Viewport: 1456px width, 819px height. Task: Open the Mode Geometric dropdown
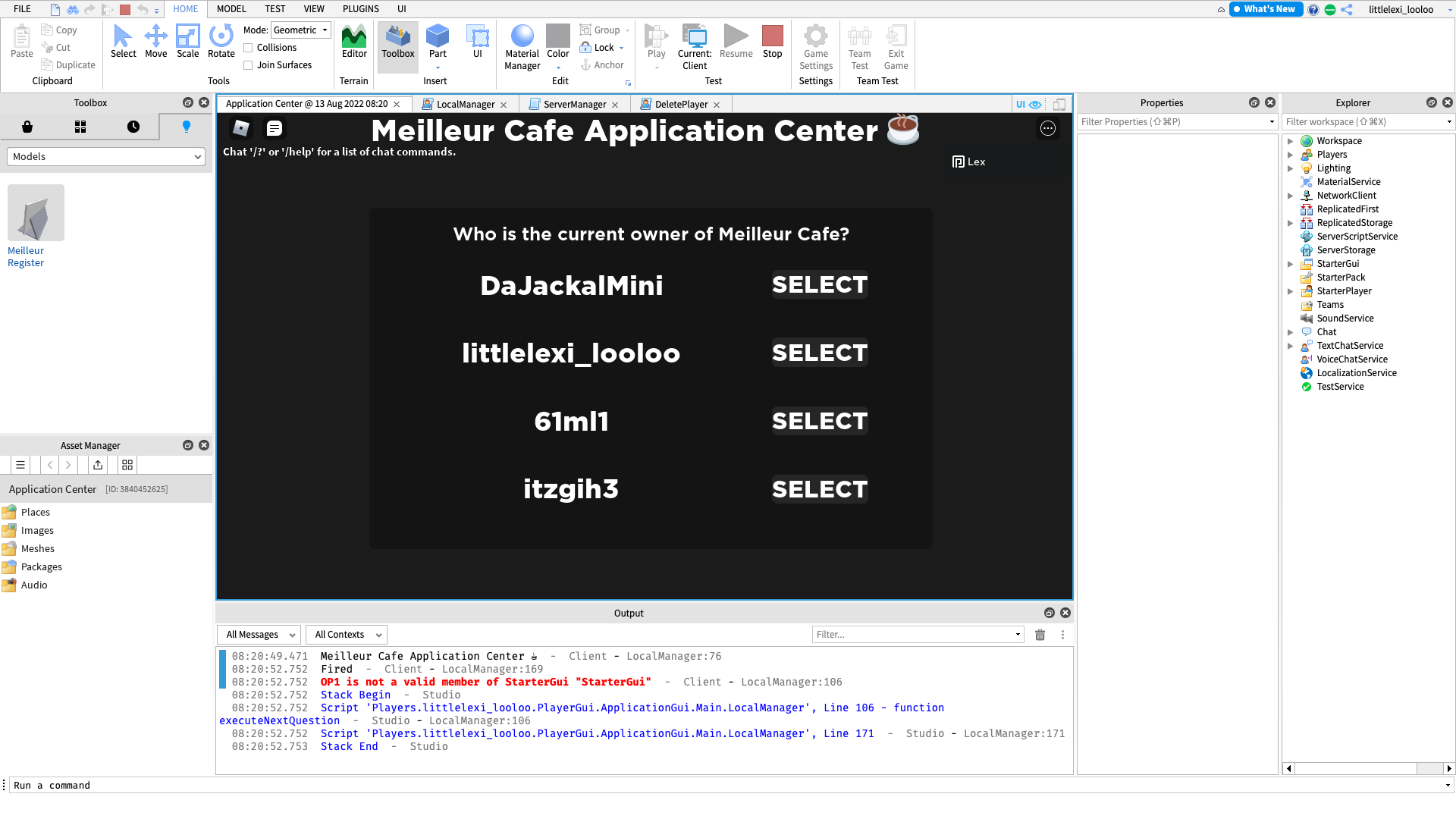tap(301, 30)
